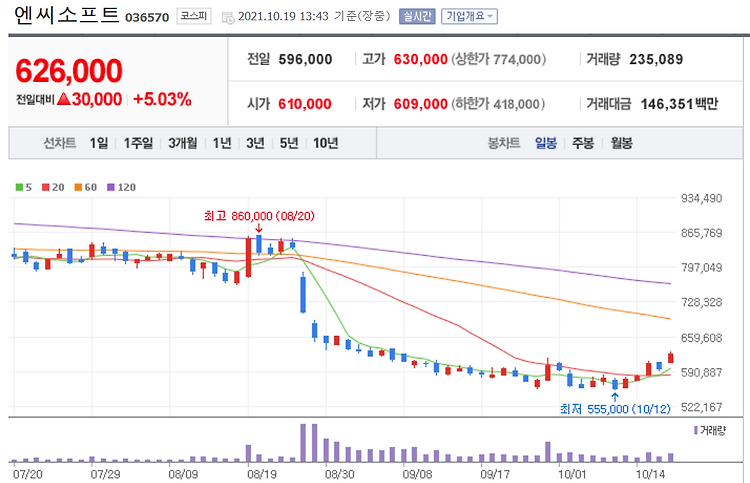Click the red up-triangle change icon
750x483 pixels.
point(64,99)
